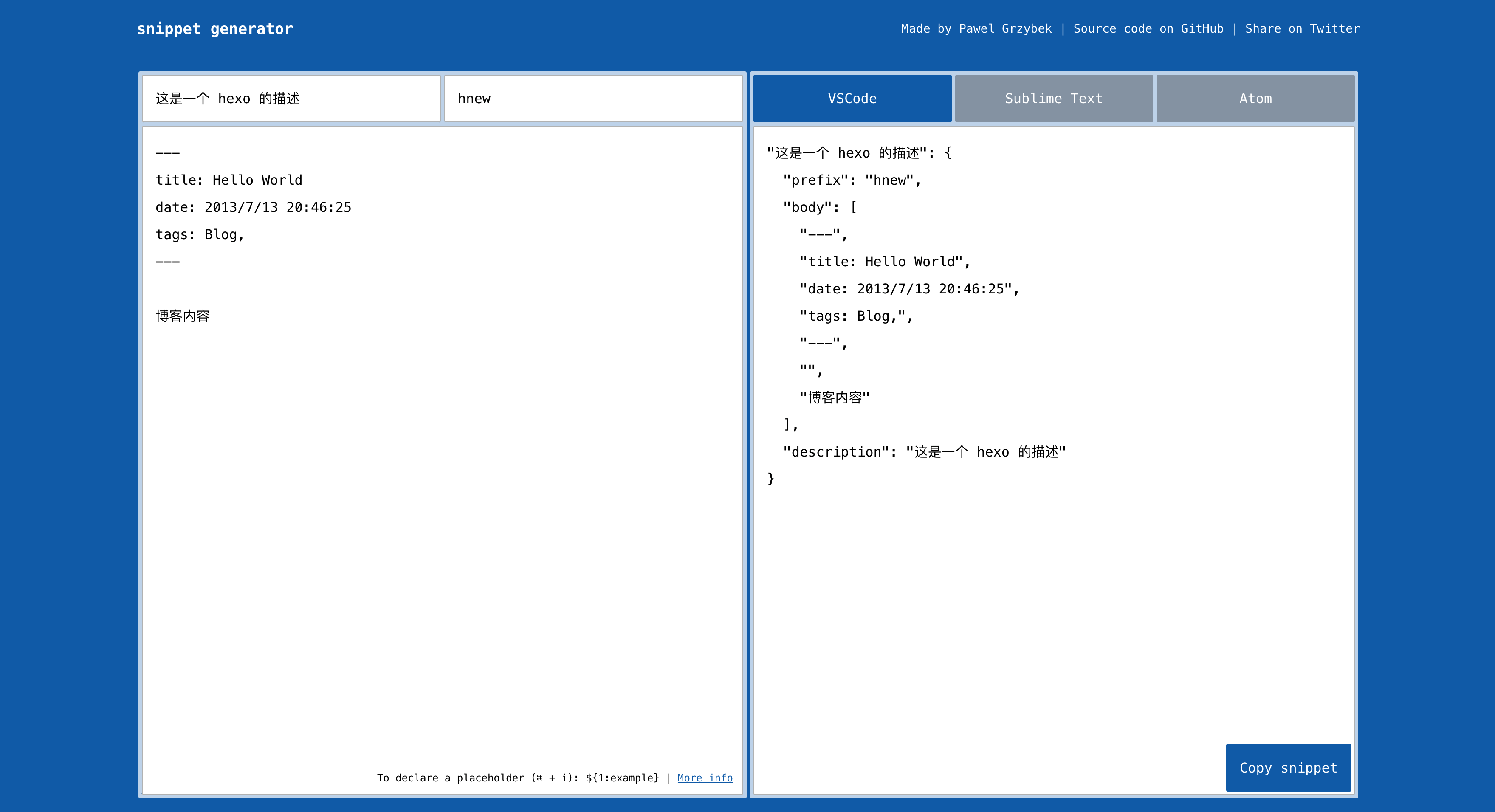The width and height of the screenshot is (1495, 812).
Task: Click the 'tags: Blog,' line in editor
Action: 200,234
